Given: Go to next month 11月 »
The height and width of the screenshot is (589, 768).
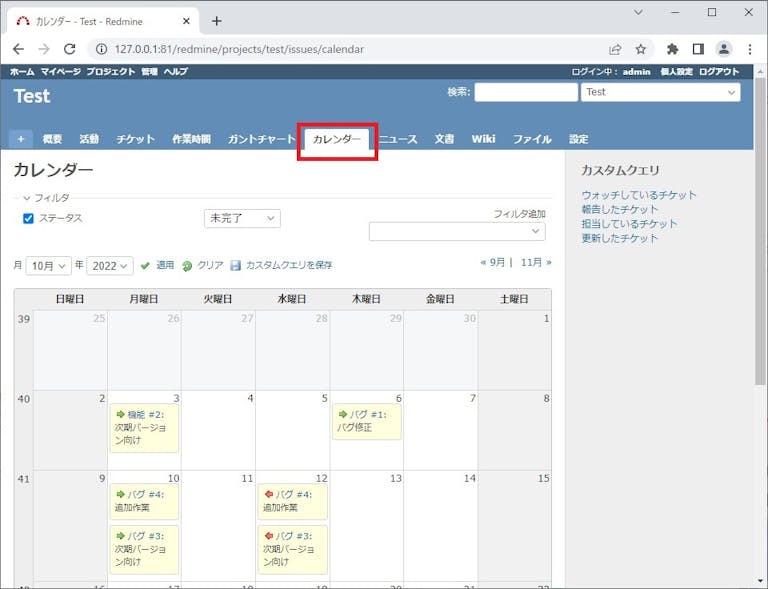Looking at the screenshot, I should tap(536, 262).
